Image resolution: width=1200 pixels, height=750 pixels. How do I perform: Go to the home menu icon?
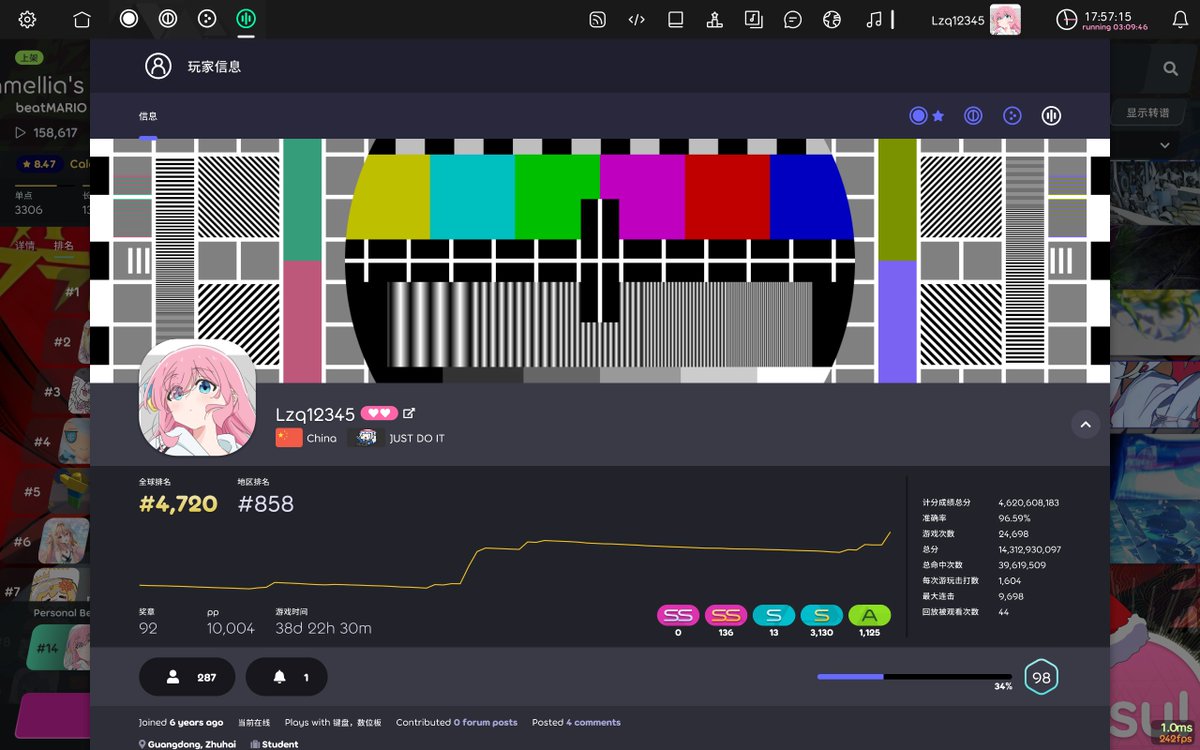[x=82, y=19]
